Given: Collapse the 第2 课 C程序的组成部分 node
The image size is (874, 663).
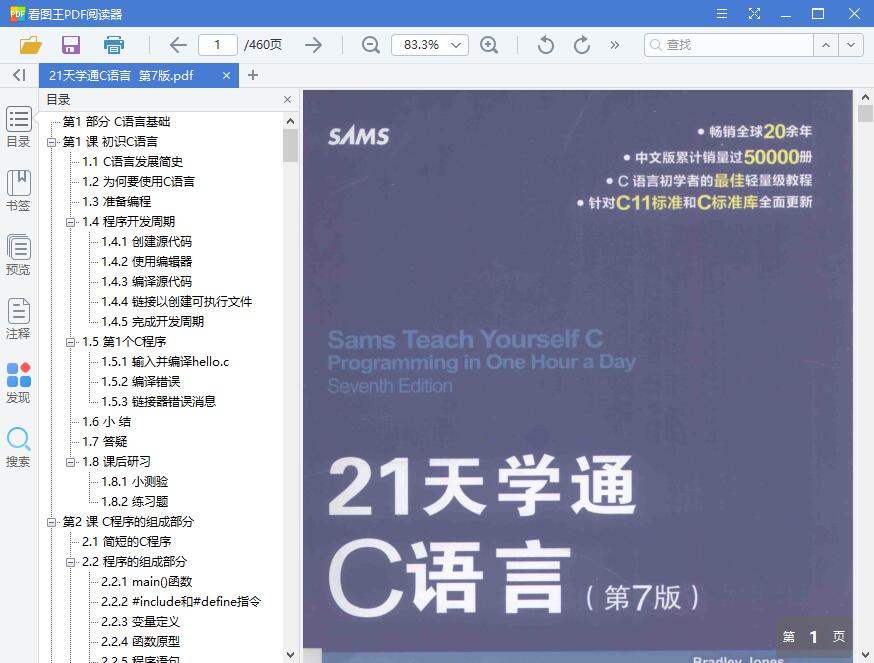Looking at the screenshot, I should tap(51, 522).
